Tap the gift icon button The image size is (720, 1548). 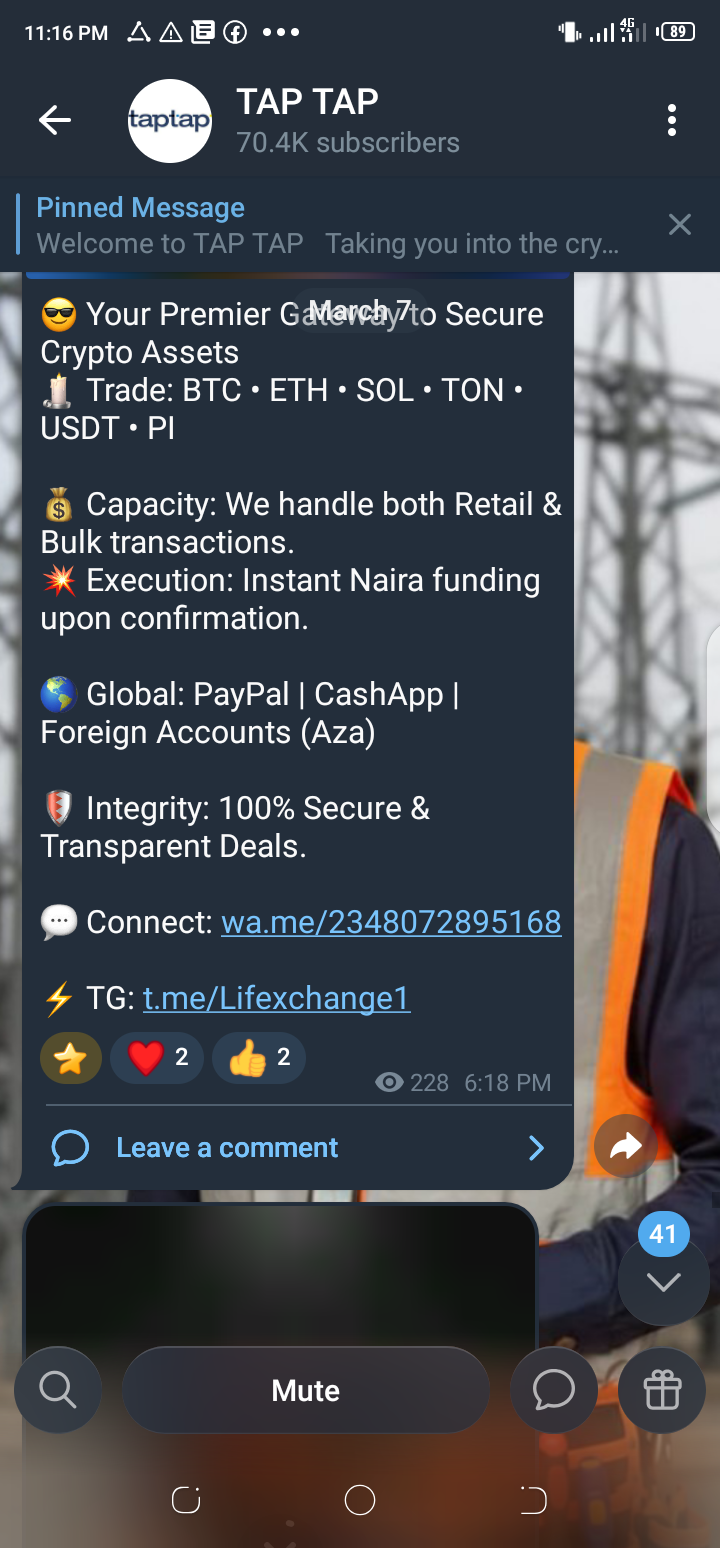coord(662,1389)
